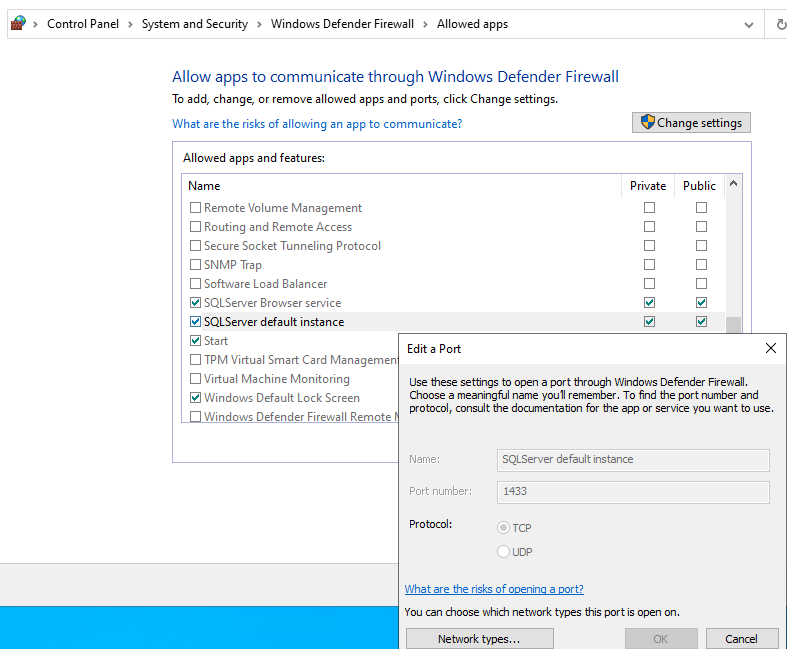This screenshot has height=649, width=787.
Task: Expand the chevron after System and Security breadcrumb
Action: pyautogui.click(x=259, y=24)
